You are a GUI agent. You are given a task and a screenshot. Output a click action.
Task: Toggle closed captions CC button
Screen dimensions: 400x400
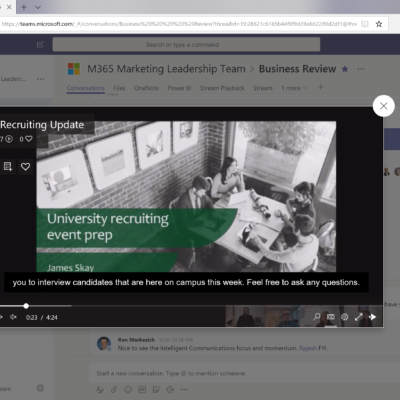331,317
